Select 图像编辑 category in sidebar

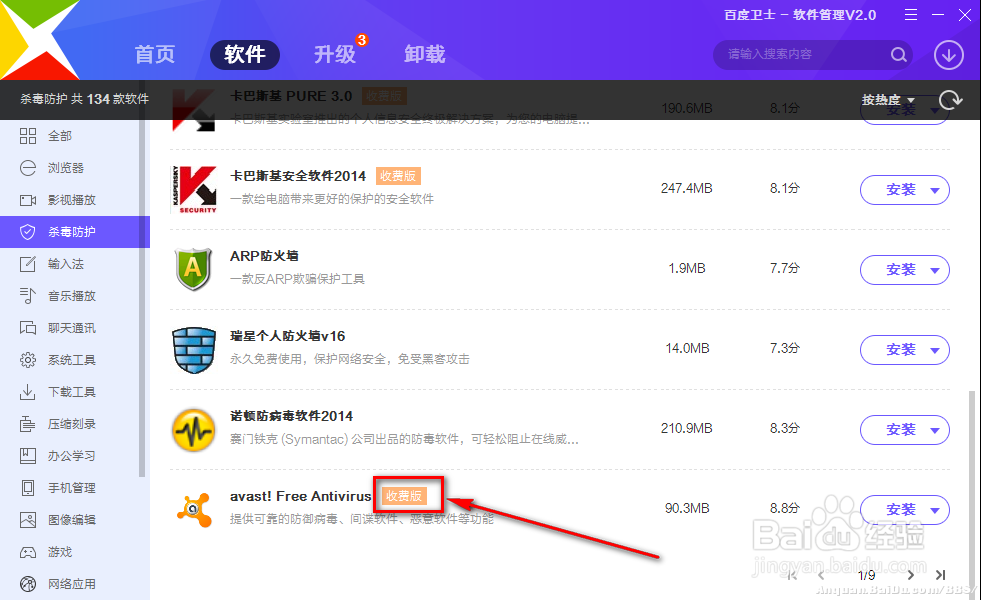pos(75,520)
